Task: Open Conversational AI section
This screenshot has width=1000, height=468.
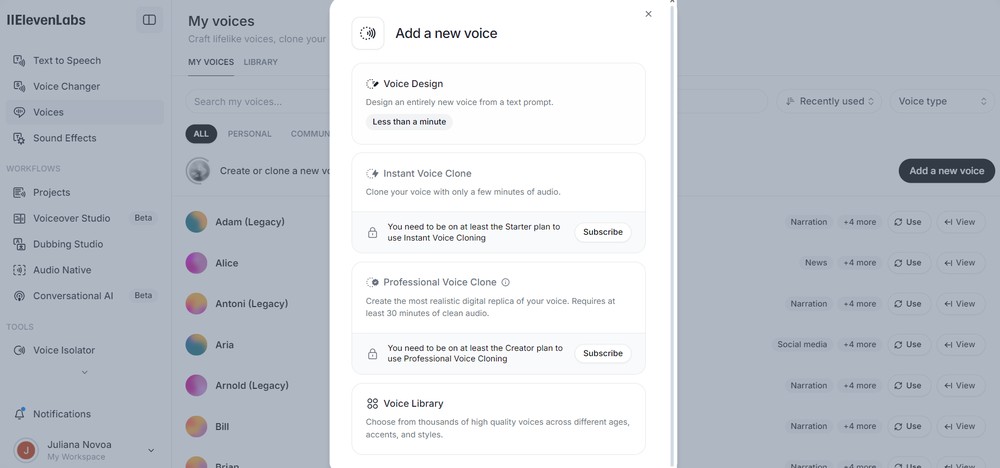Action: click(73, 296)
